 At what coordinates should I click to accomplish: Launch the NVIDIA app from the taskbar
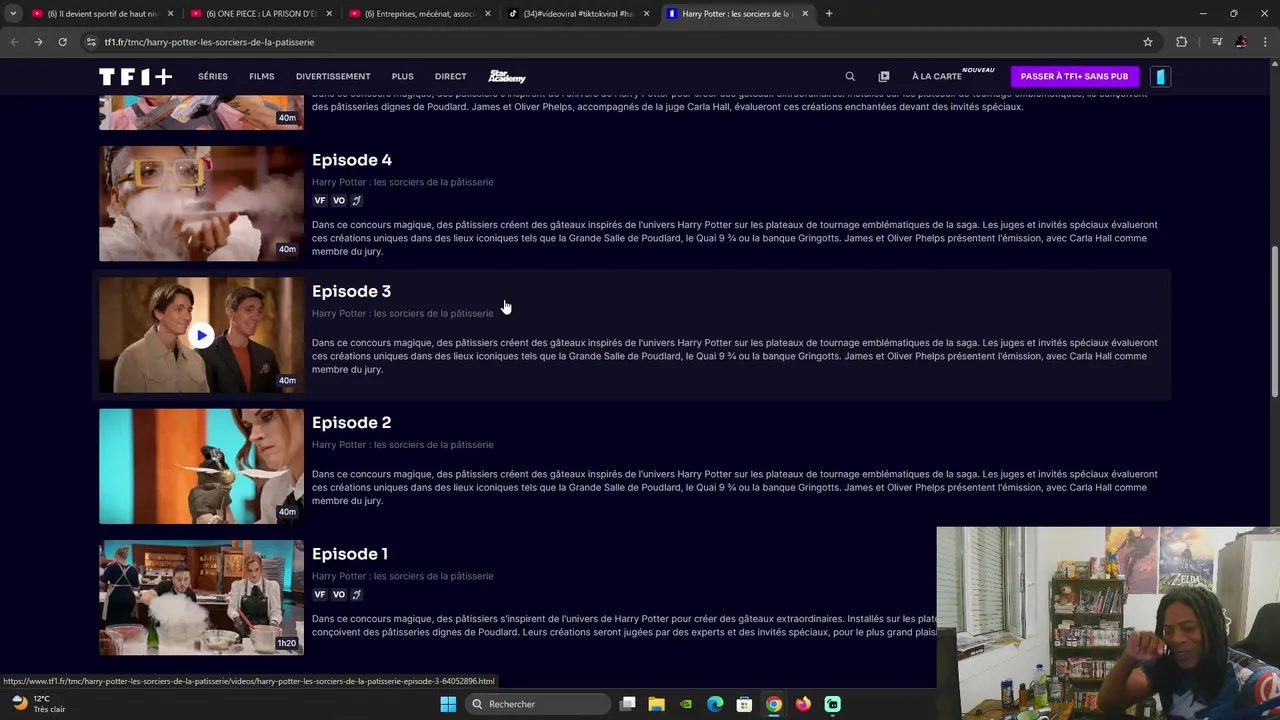pyautogui.click(x=686, y=704)
